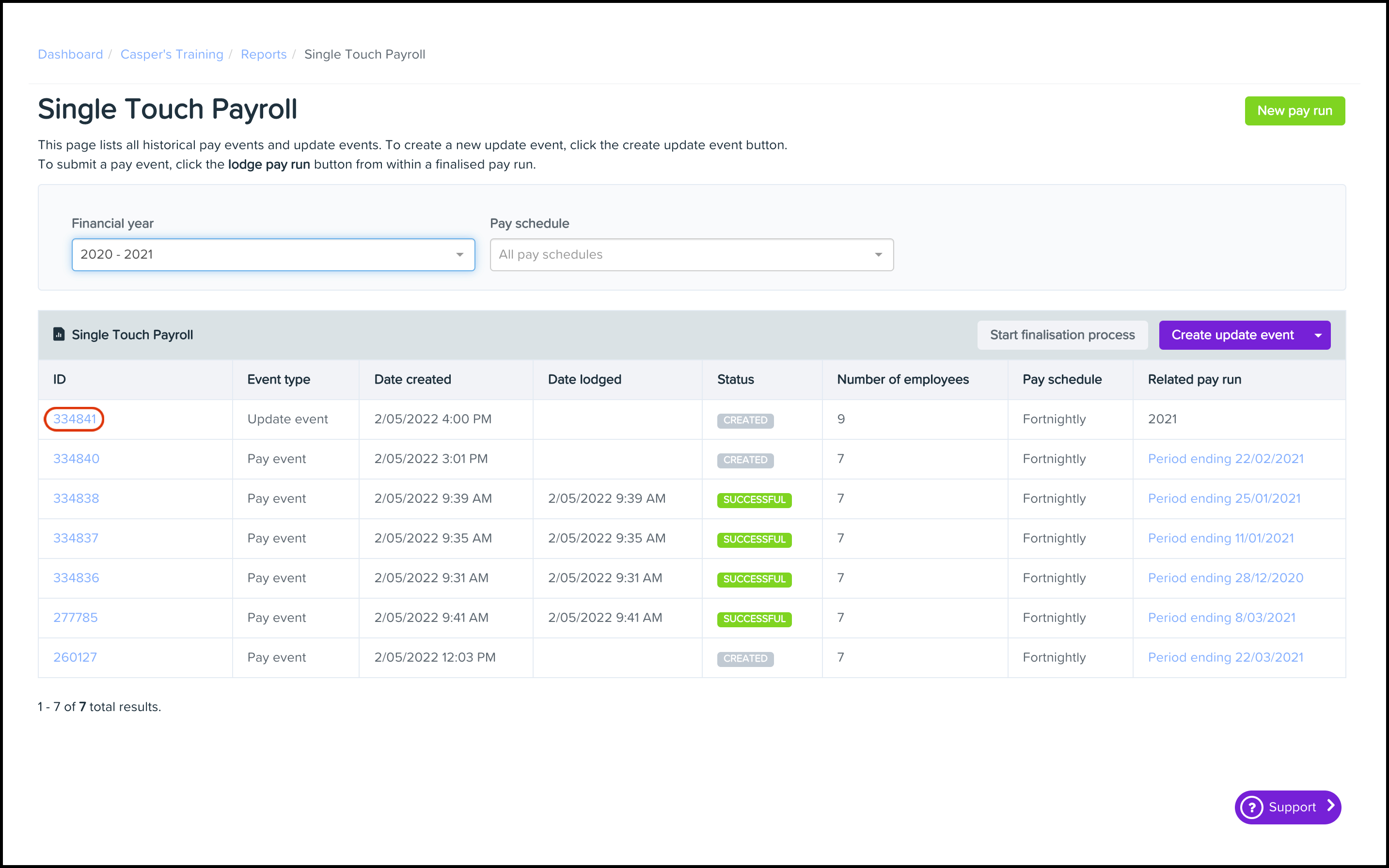Open pay event ID 334840

tap(76, 459)
